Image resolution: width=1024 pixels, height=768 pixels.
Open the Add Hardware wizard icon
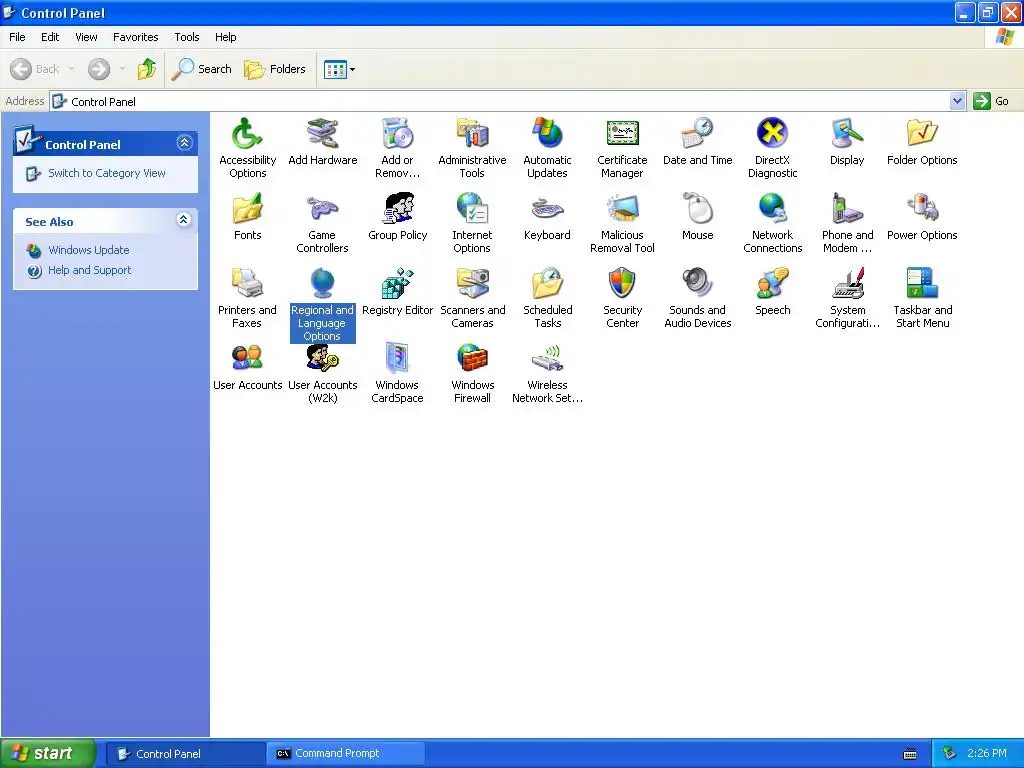[x=323, y=142]
